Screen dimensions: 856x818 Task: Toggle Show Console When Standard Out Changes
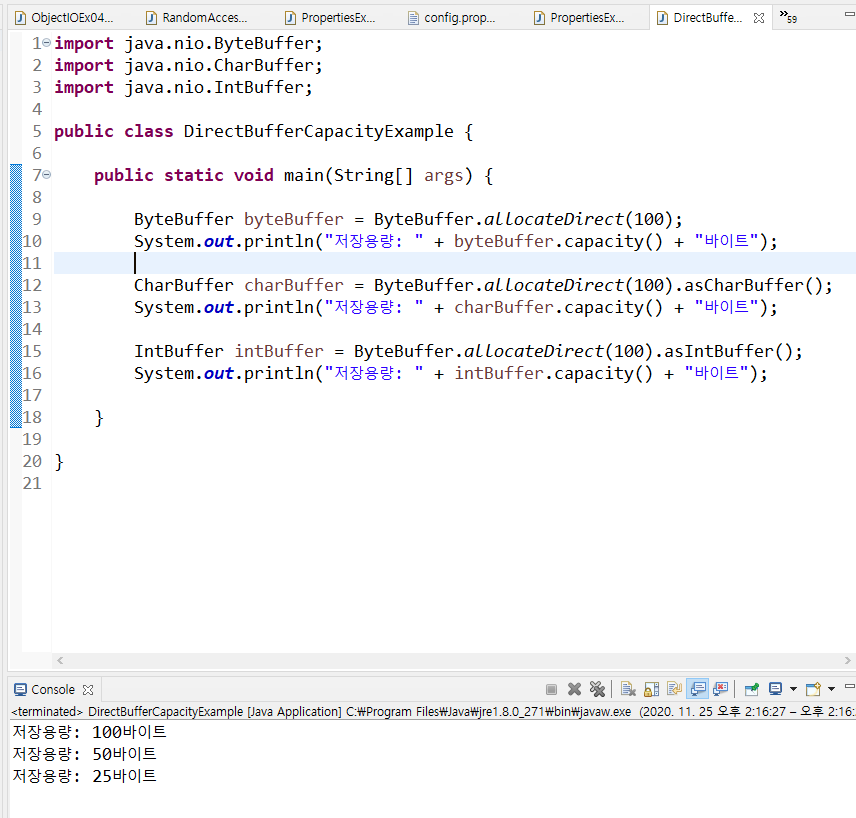698,690
